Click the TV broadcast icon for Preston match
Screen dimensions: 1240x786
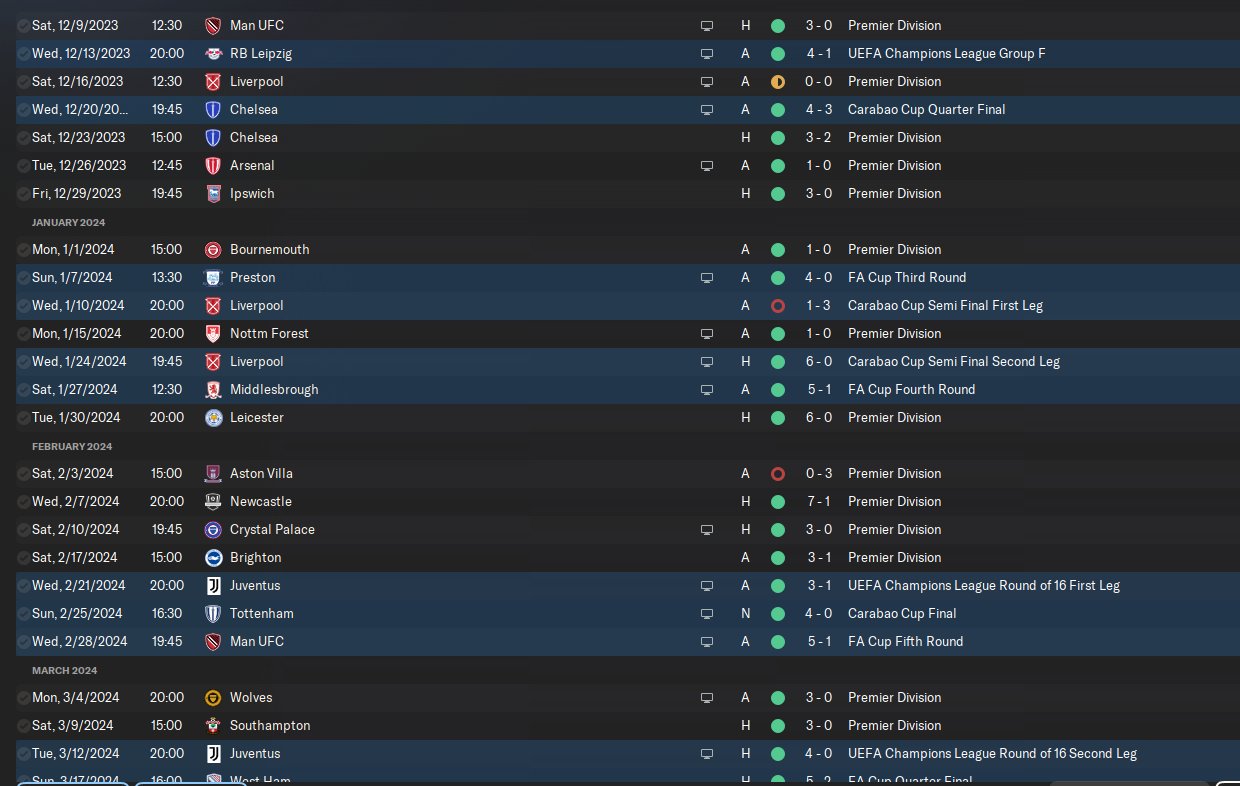pyautogui.click(x=707, y=277)
